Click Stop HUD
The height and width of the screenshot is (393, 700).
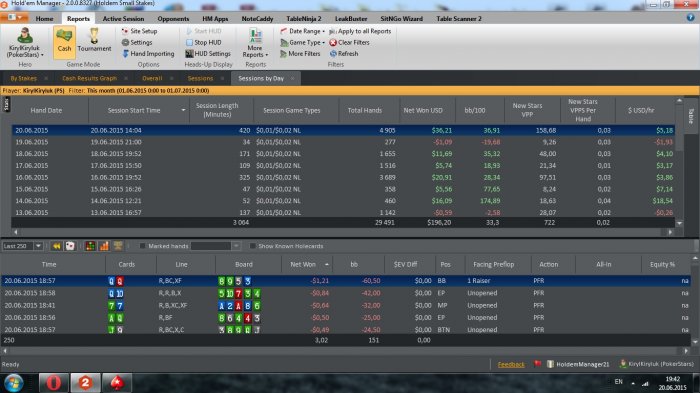[x=204, y=42]
